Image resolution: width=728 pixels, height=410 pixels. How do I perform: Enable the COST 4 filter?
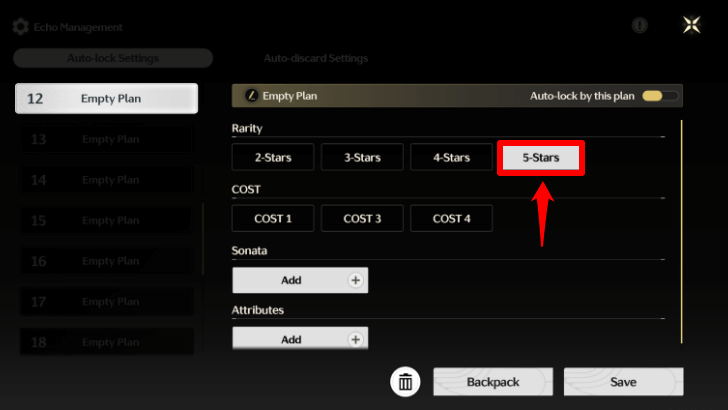point(451,218)
